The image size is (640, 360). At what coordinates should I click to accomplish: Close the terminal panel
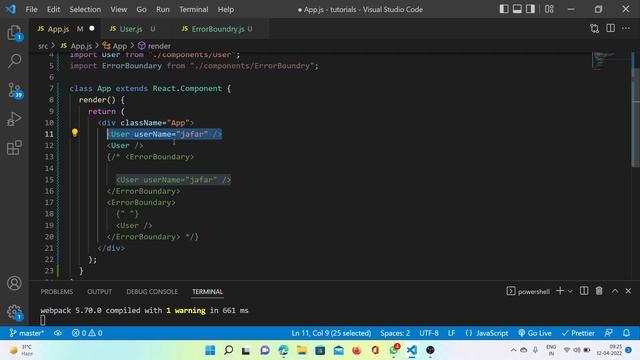coord(628,291)
